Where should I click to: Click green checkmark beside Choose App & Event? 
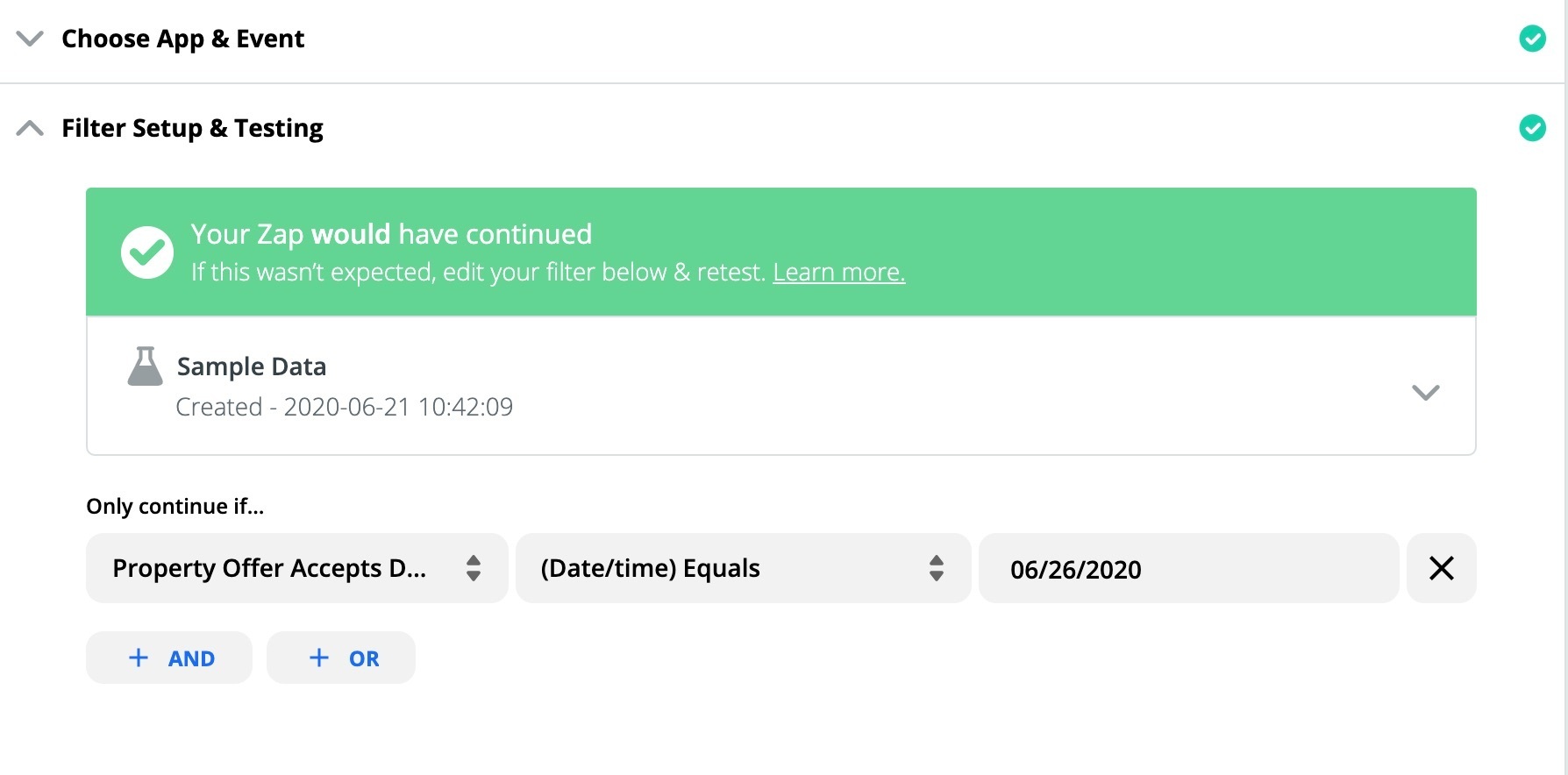1532,39
